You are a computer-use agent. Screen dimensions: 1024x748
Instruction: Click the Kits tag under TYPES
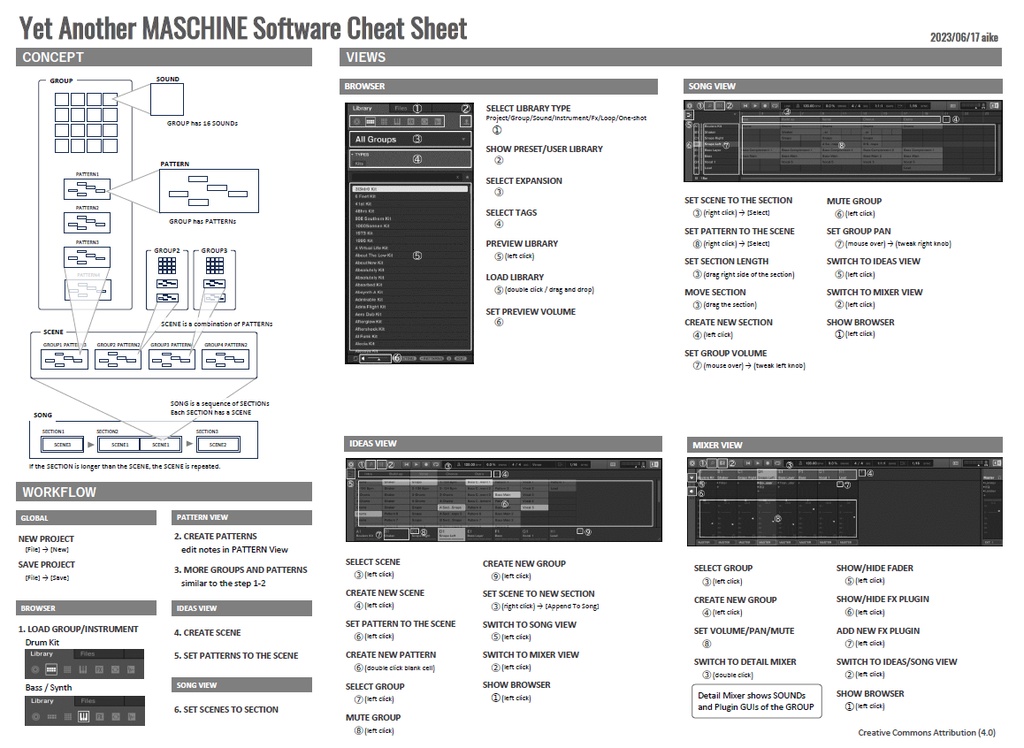click(360, 163)
